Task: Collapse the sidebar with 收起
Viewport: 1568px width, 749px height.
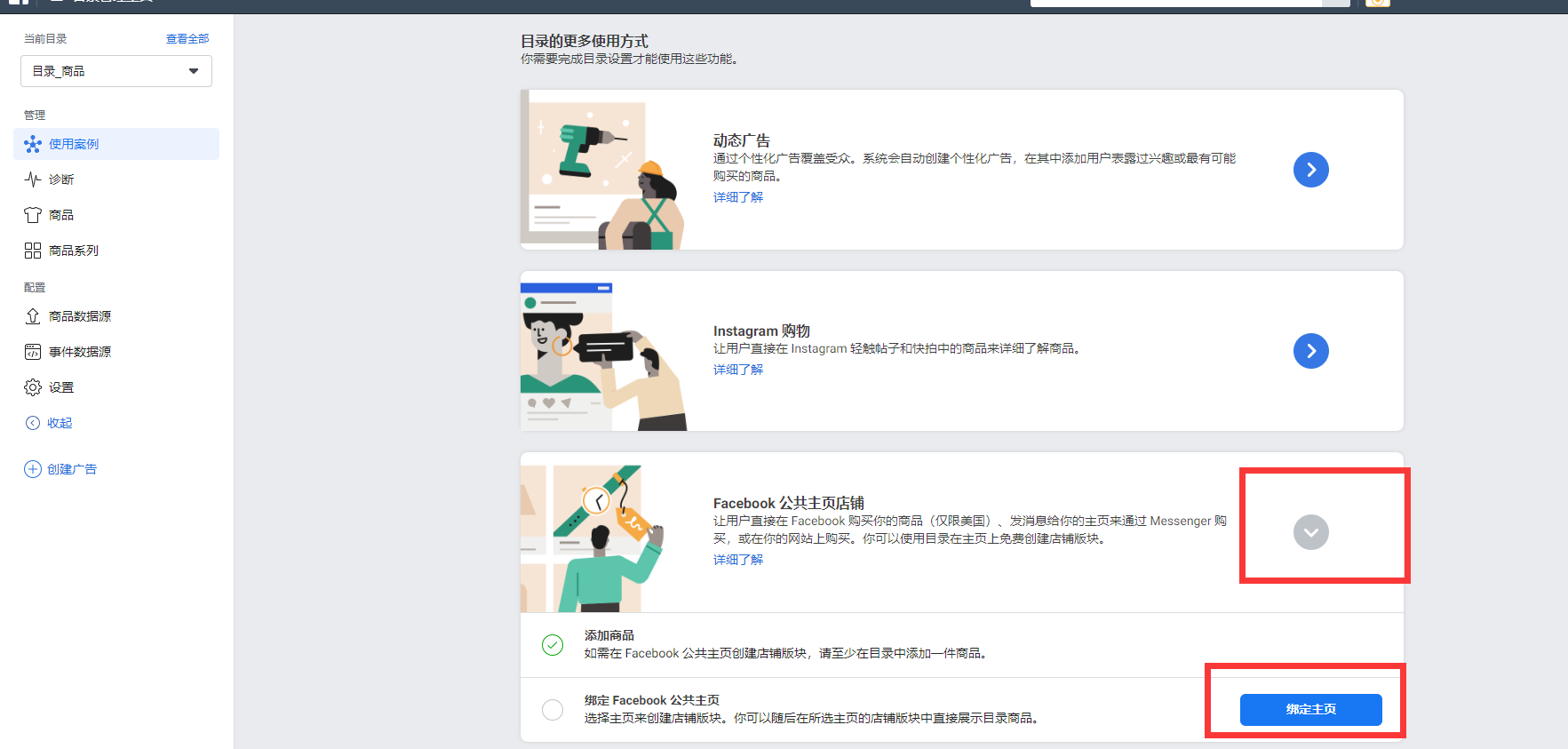Action: [49, 423]
